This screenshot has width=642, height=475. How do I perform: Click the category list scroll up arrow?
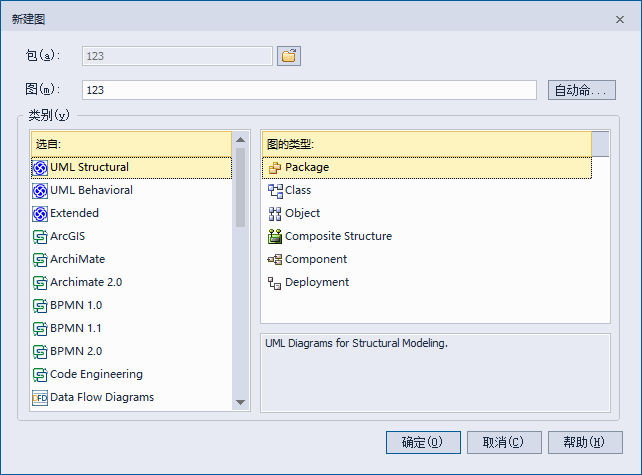pos(240,141)
